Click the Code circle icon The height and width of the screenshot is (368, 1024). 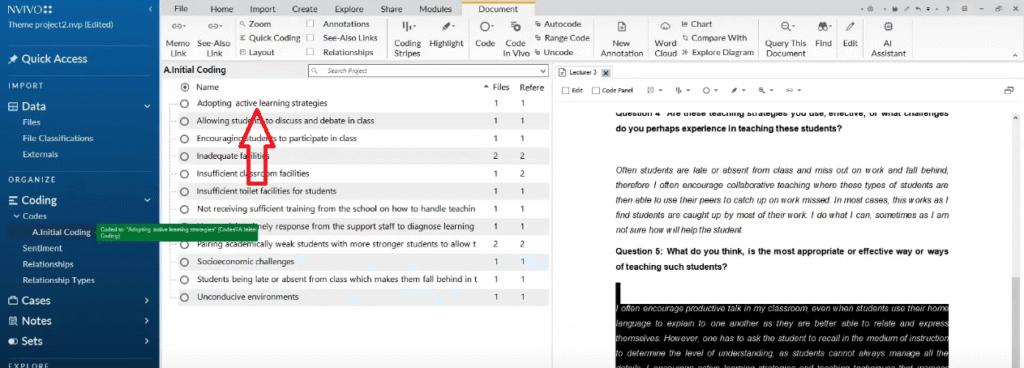tap(485, 27)
